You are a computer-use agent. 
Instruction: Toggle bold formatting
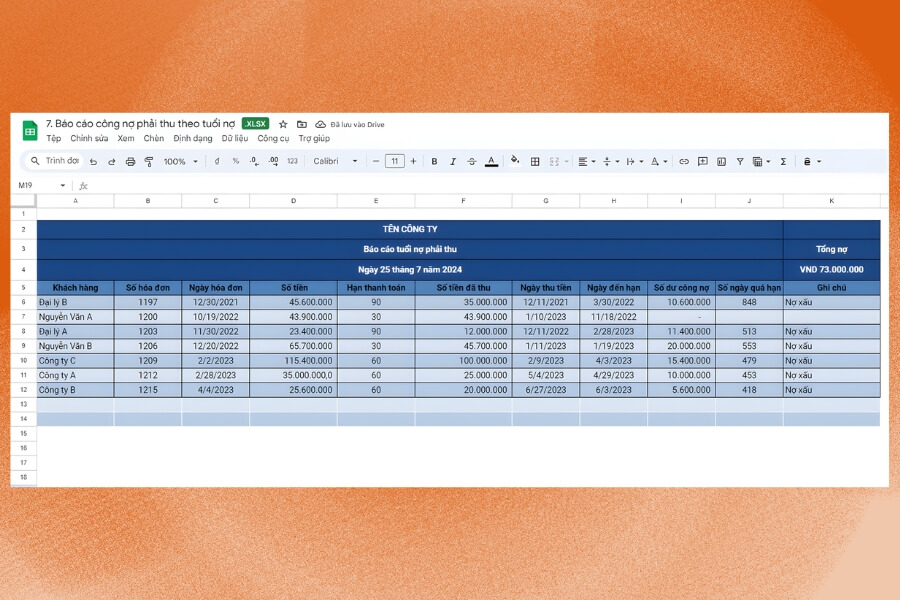coord(434,161)
